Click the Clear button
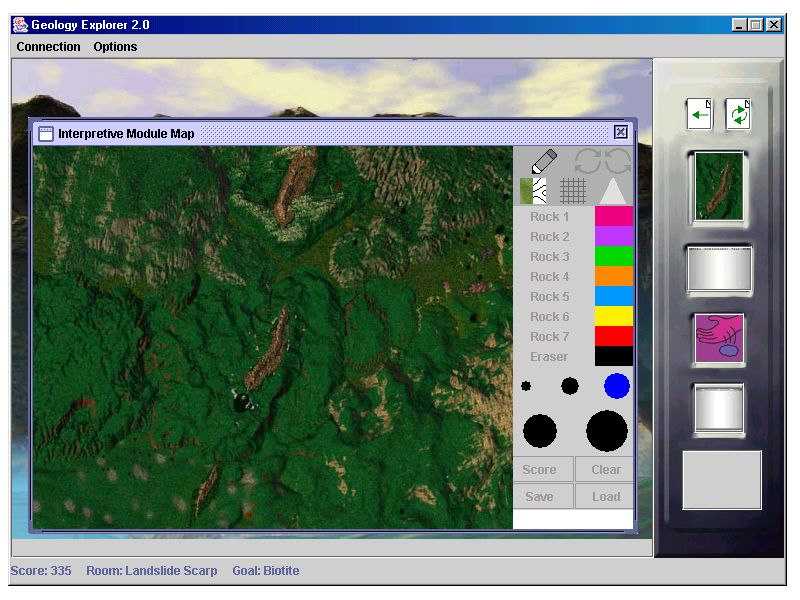Viewport: 800px width, 600px height. (605, 469)
